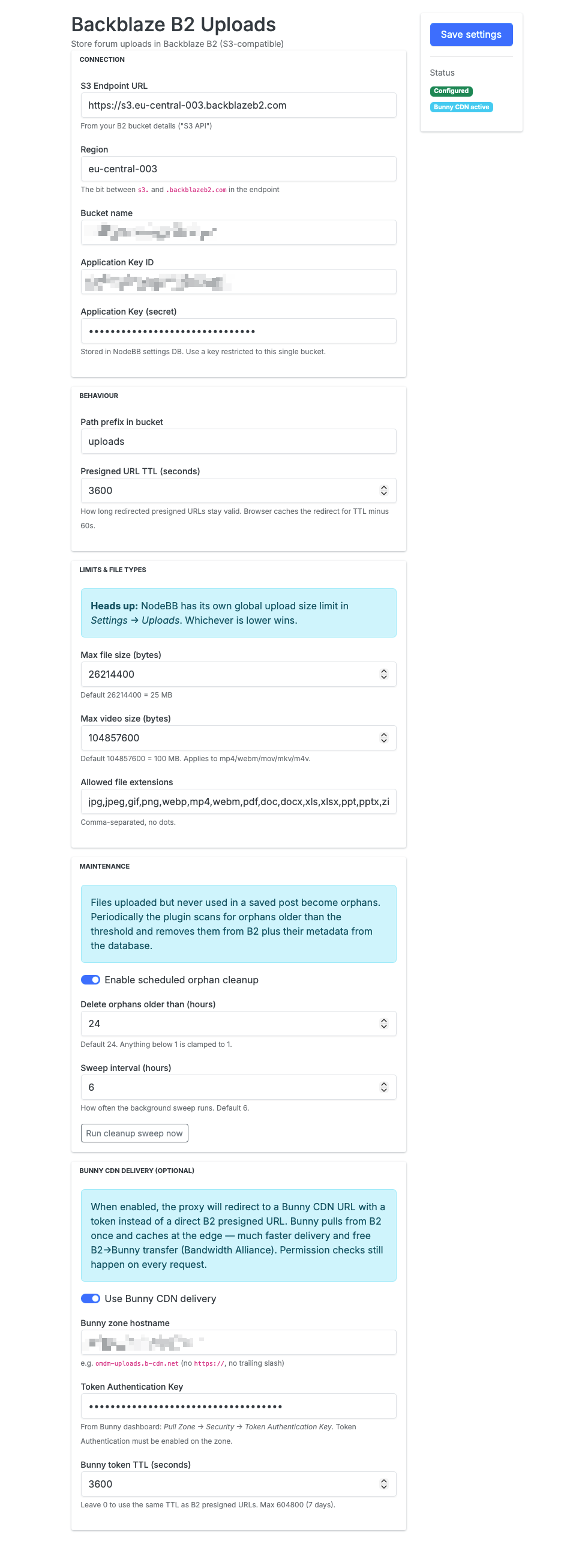Click Run cleanup sweep now button
Viewport: 588px width, 1568px height.
click(x=134, y=1133)
